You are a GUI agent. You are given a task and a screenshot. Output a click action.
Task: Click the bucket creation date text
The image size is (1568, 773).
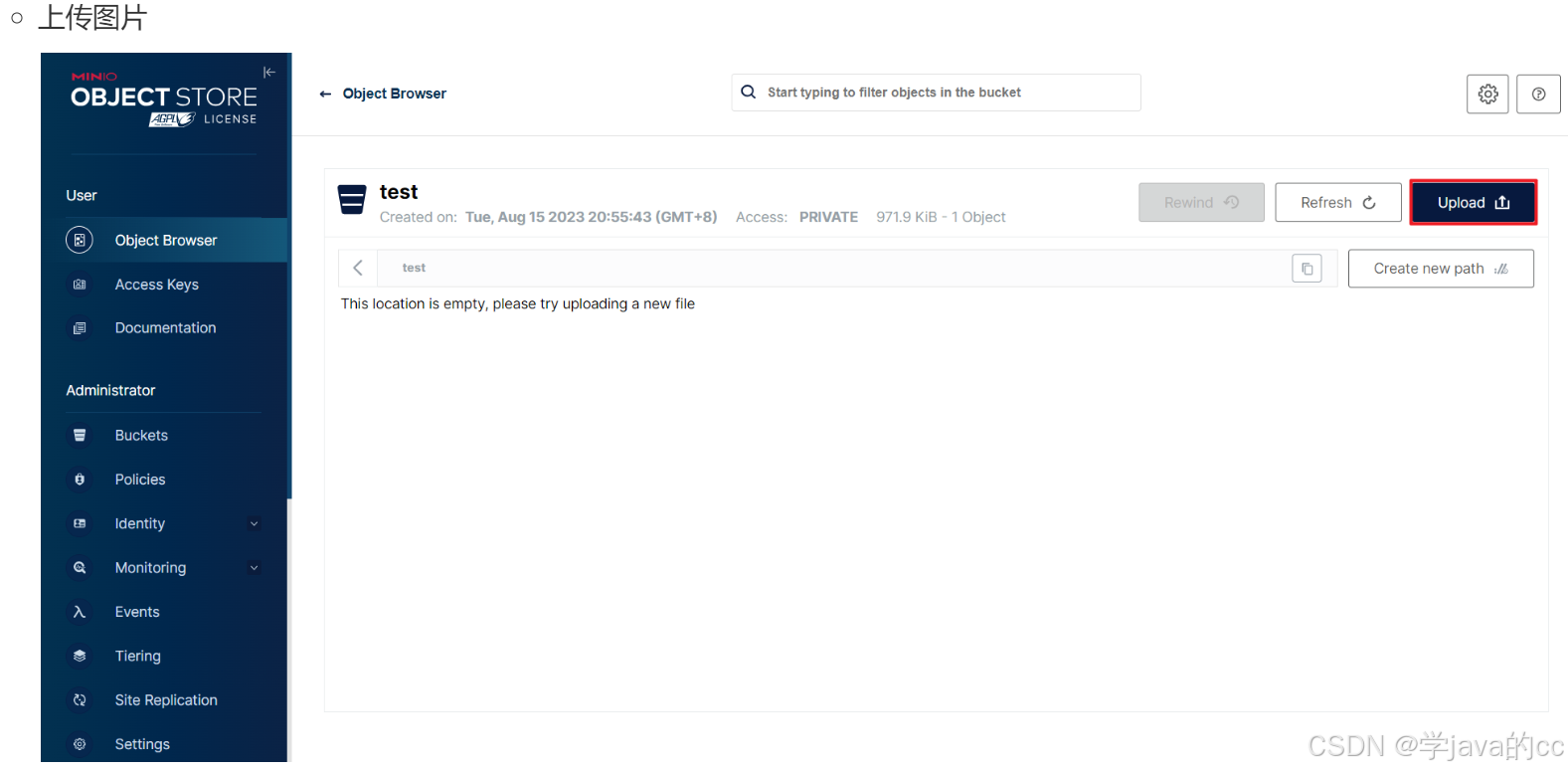tap(591, 217)
